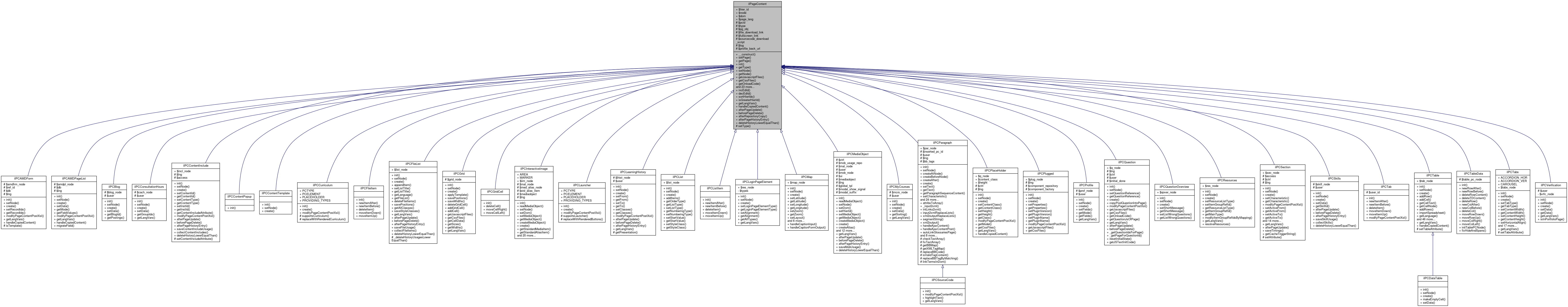Viewport: 1568px width, 307px height.
Task: Select the ilPCFileItem class node
Action: coord(369,202)
